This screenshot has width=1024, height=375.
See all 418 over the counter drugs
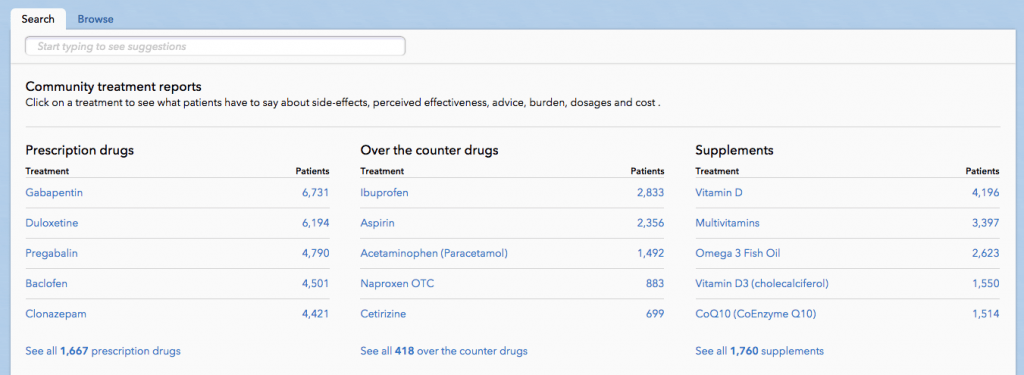pyautogui.click(x=444, y=351)
